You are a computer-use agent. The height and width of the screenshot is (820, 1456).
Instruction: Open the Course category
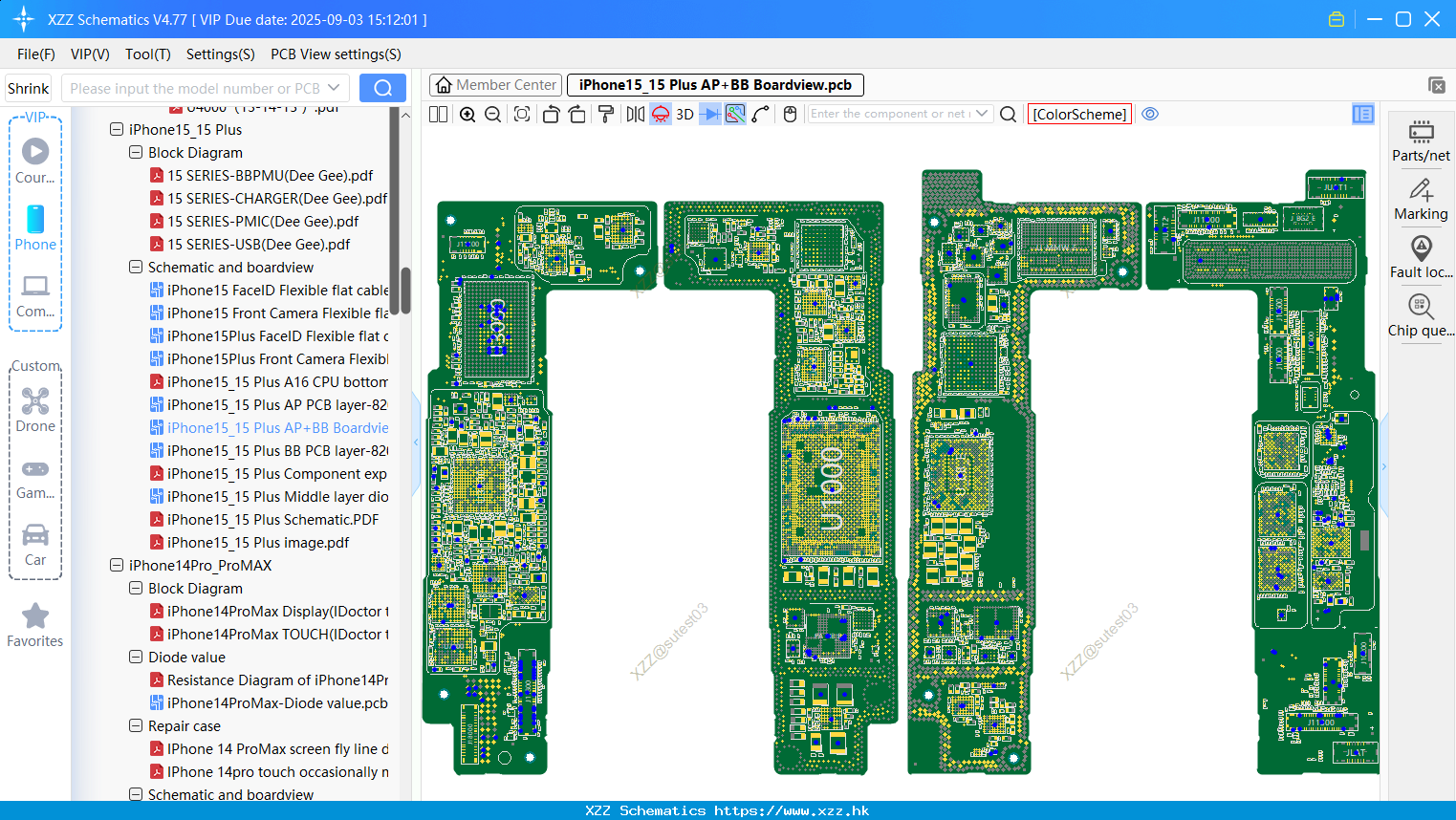point(35,162)
